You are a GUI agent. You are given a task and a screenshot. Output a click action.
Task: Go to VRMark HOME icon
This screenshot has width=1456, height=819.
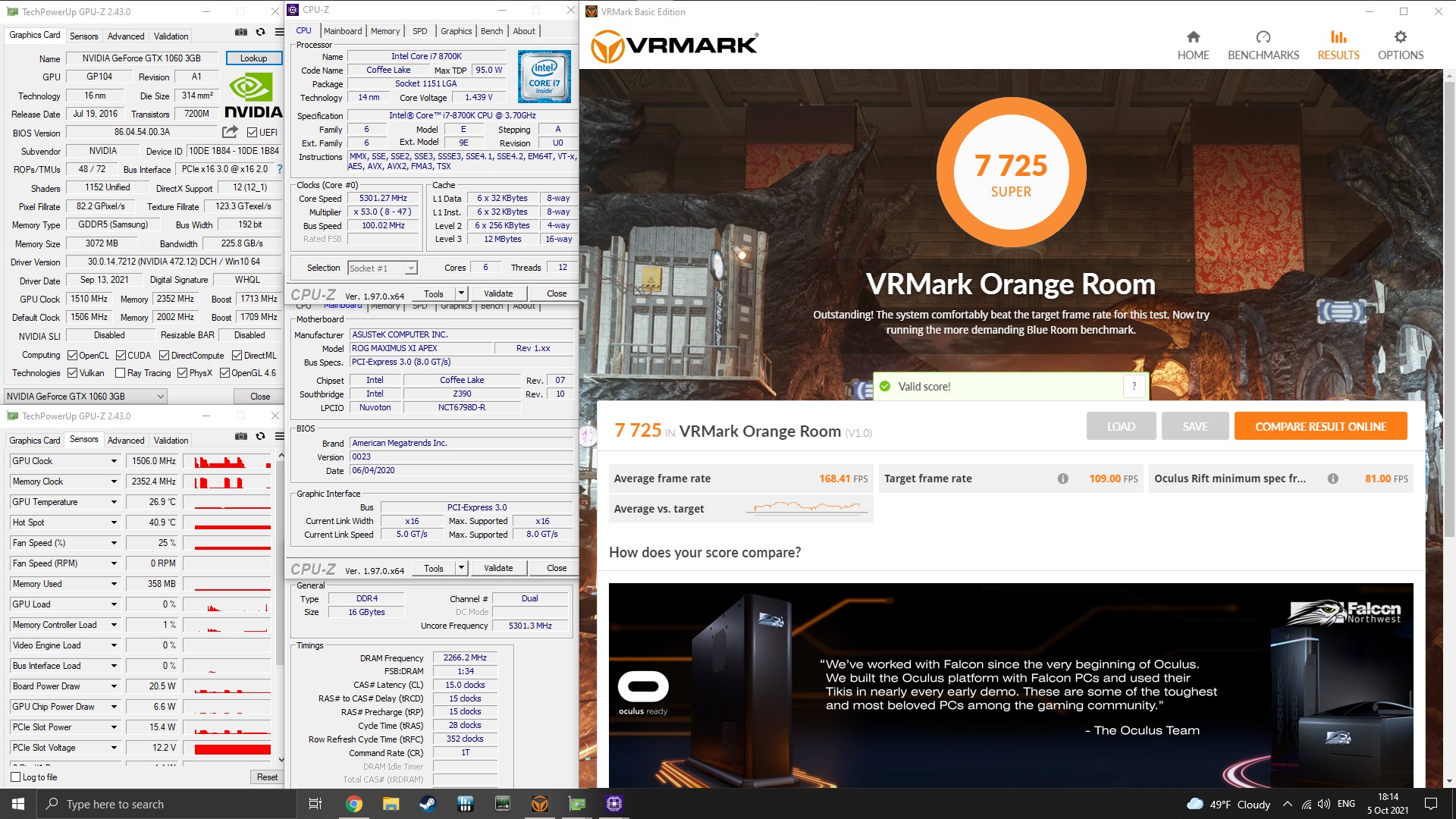[x=1193, y=37]
